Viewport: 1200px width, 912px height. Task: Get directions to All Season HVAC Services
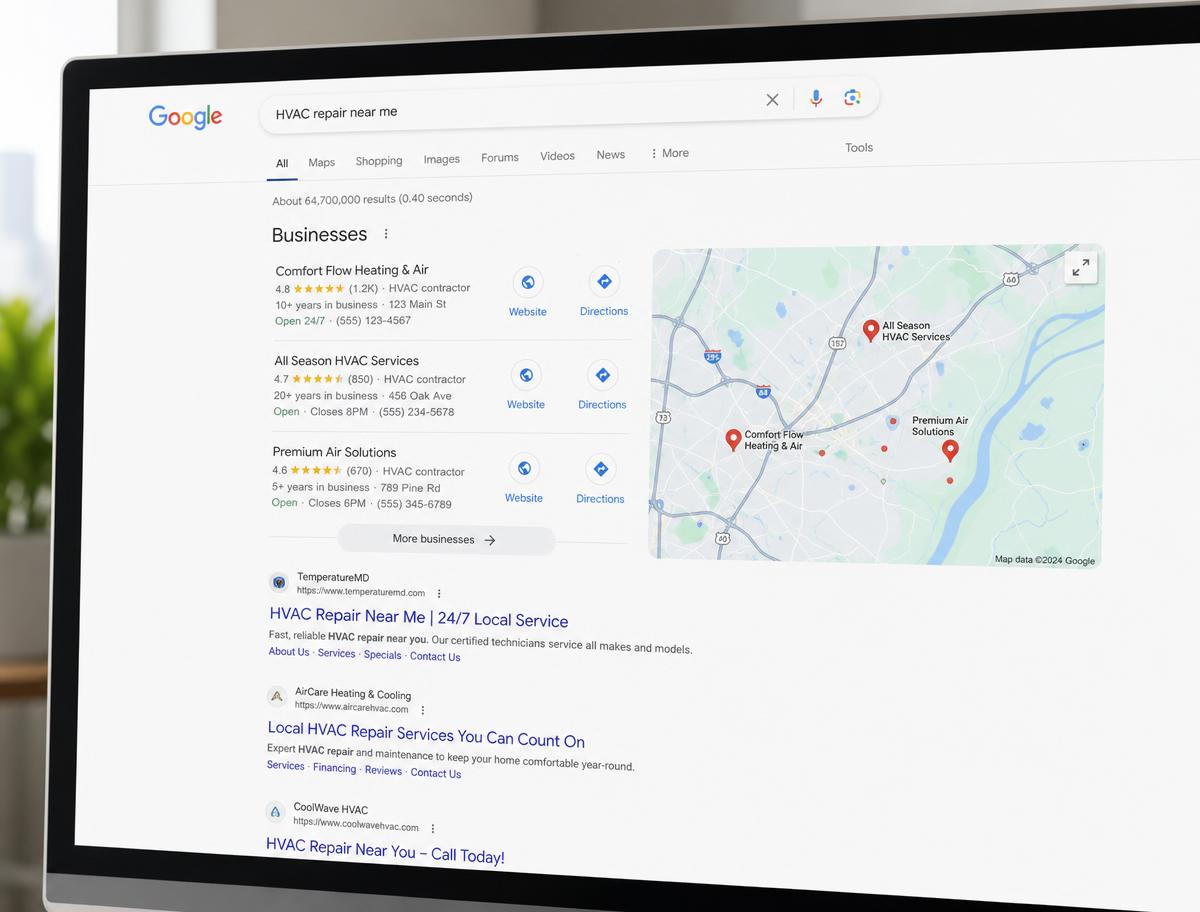(x=602, y=375)
